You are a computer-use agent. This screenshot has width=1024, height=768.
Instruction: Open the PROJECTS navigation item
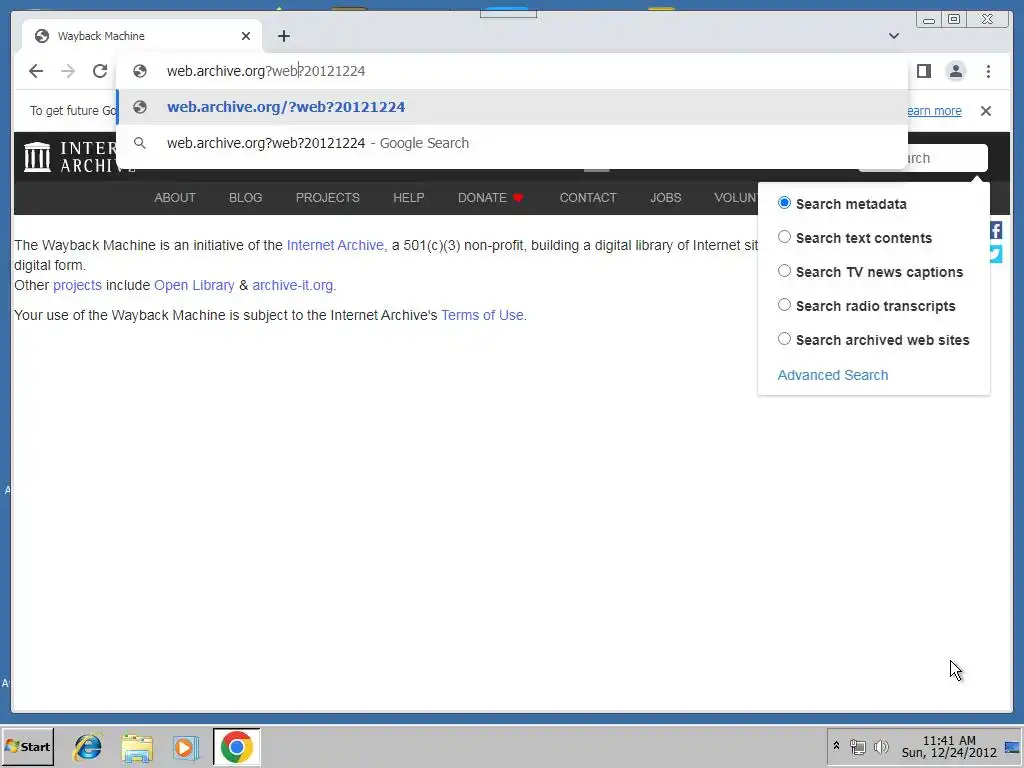tap(328, 198)
